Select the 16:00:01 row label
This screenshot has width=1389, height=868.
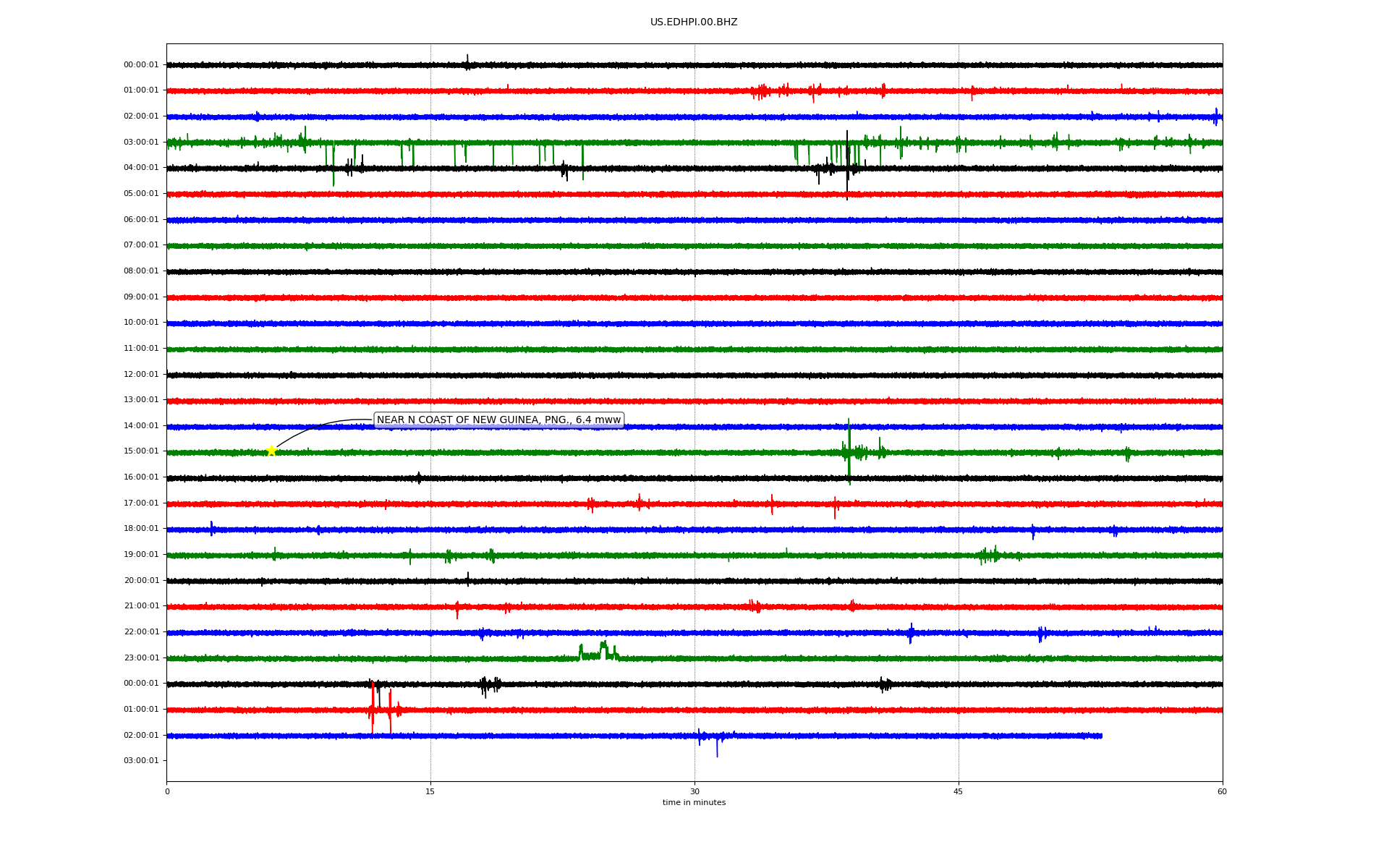coord(141,477)
